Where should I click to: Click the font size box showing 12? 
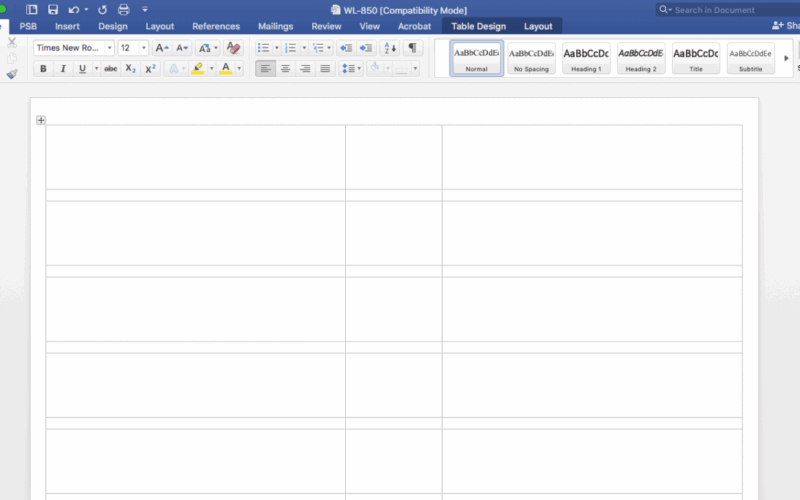click(x=128, y=48)
